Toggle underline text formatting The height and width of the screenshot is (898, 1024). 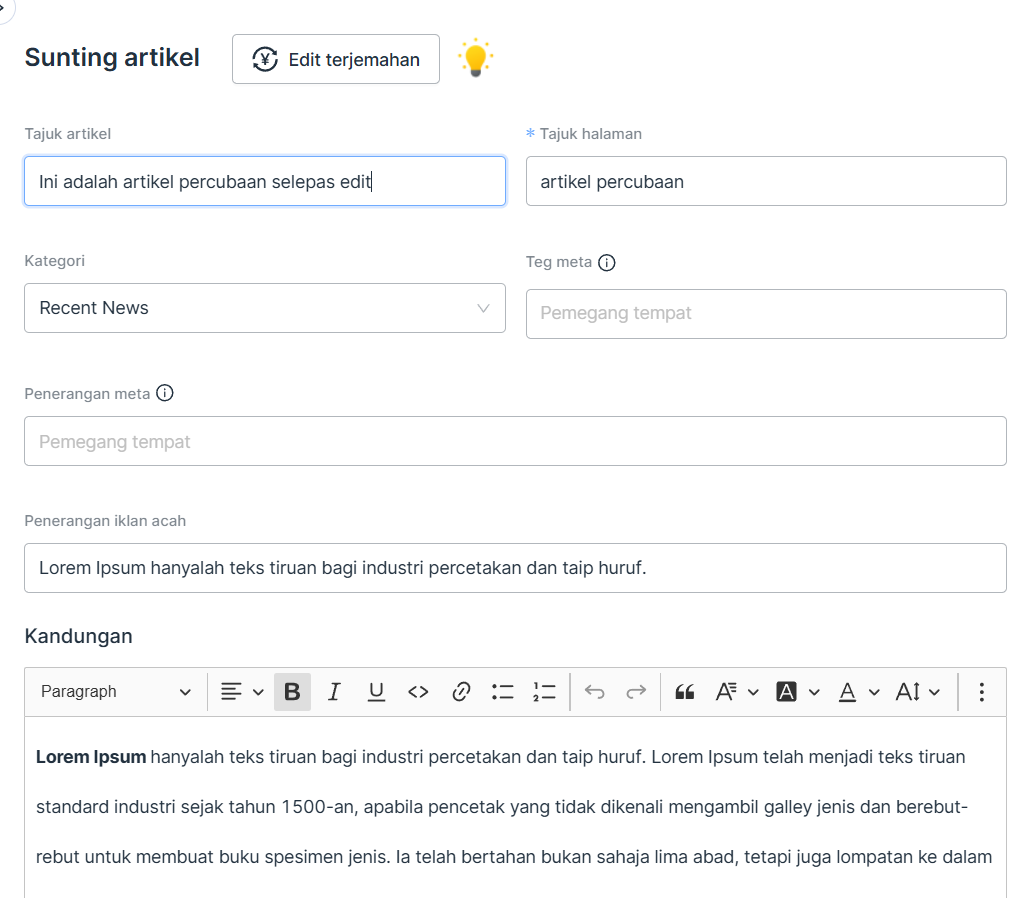[x=376, y=692]
